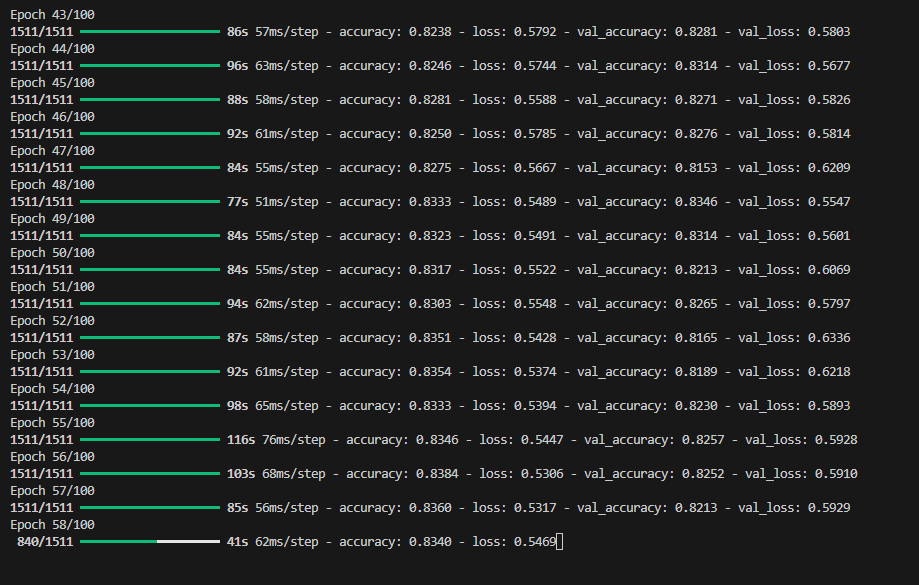Click the white unfinished portion of progress bar

188,542
